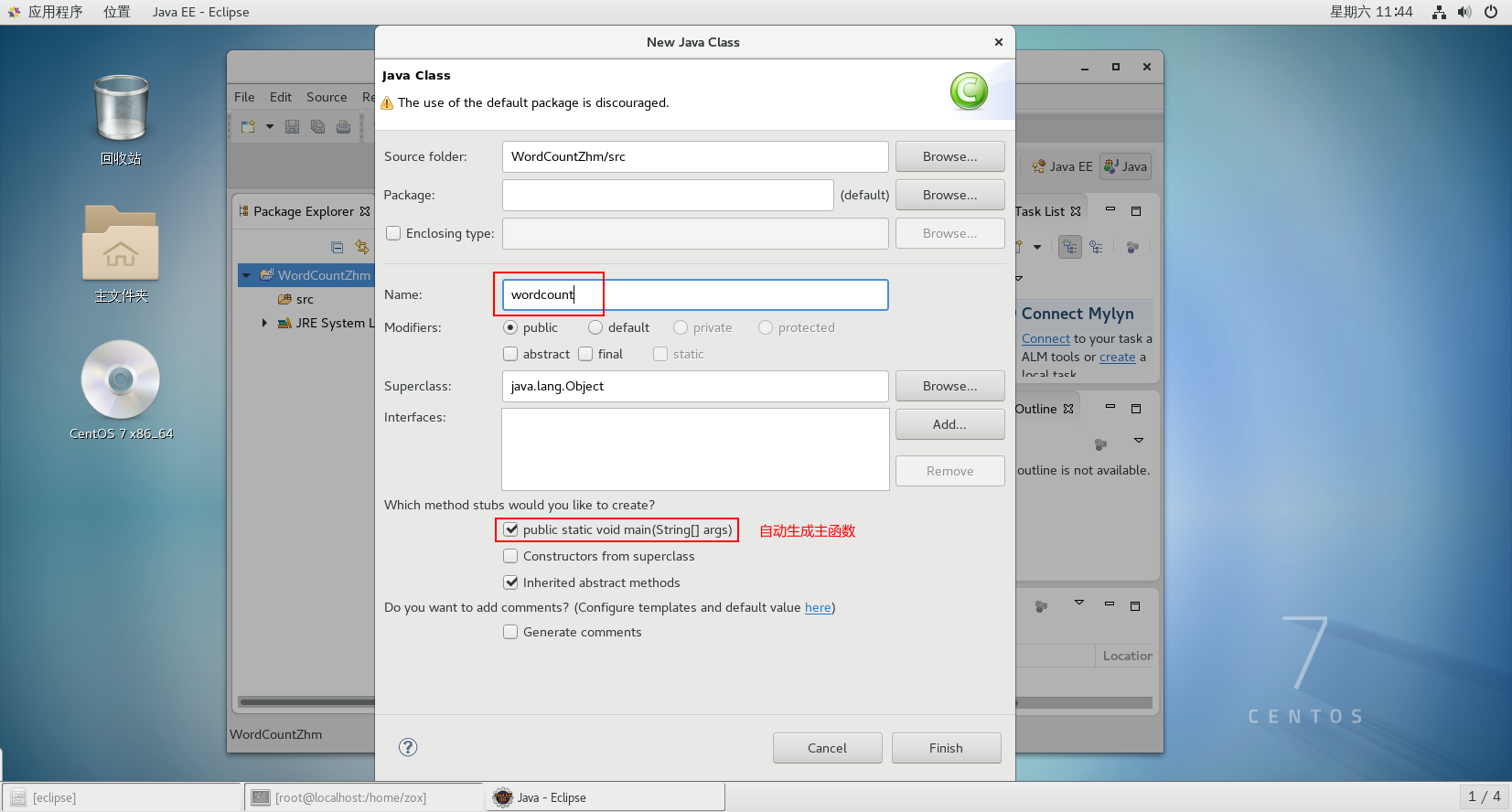Viewport: 1512px width, 812px height.
Task: Click the New wizard toolbar icon in Eclipse
Action: [248, 126]
